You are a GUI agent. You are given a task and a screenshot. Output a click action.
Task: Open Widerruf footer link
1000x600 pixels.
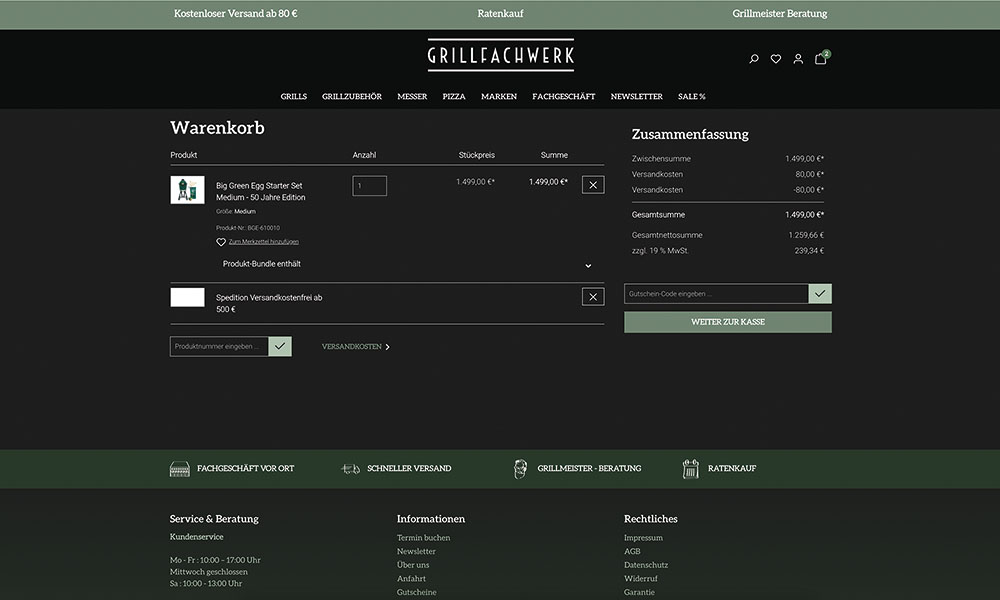pos(640,578)
